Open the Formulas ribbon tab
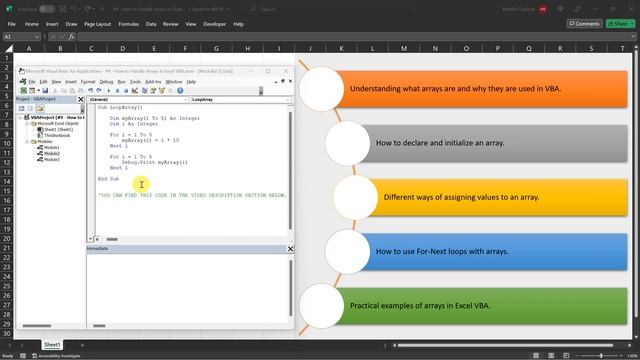Viewport: 640px width, 360px height. (129, 24)
